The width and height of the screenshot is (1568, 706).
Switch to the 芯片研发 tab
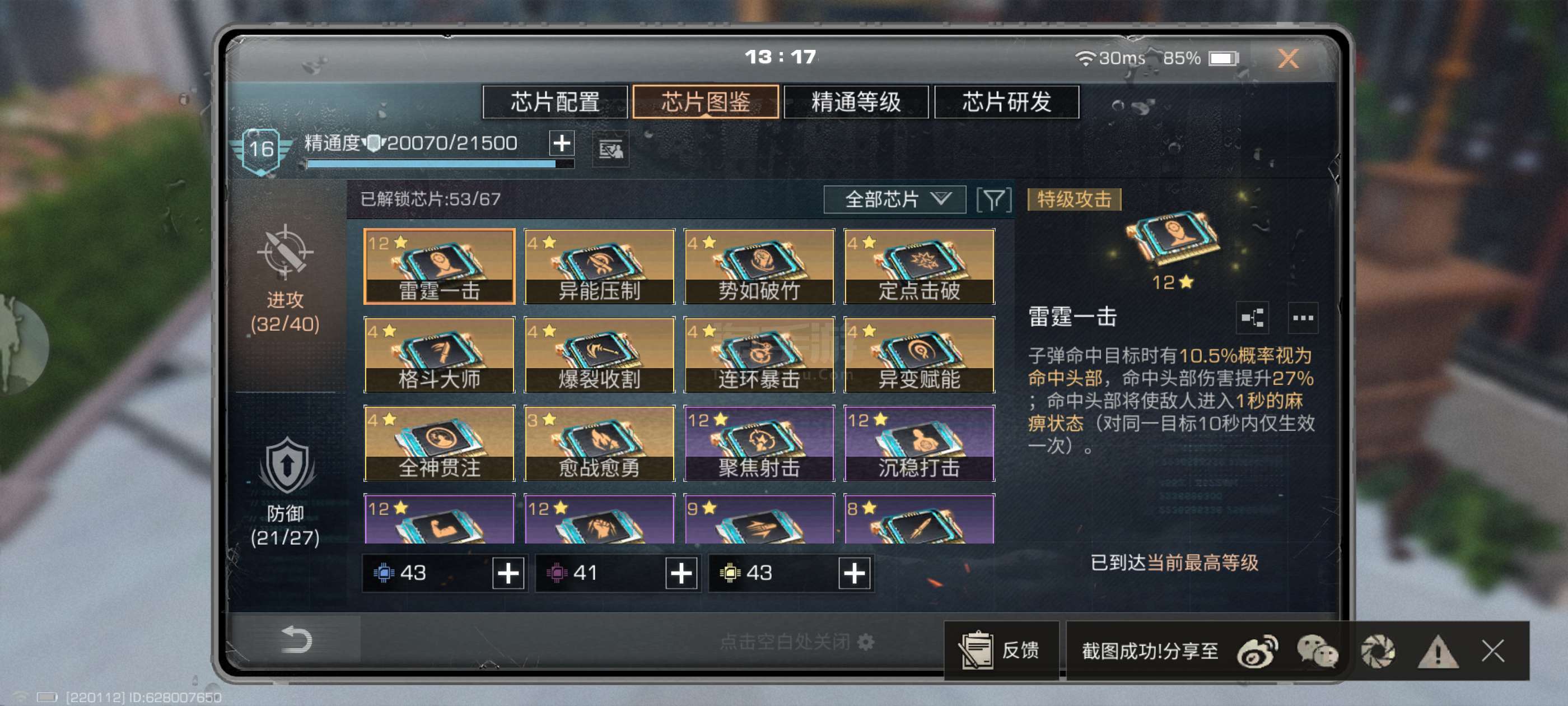[1007, 102]
